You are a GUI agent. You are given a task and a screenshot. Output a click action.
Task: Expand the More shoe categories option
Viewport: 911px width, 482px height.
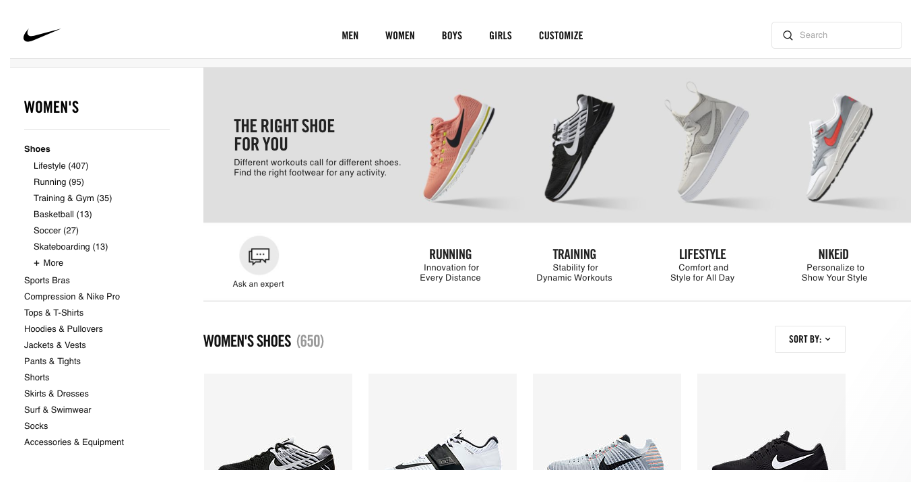(x=48, y=263)
